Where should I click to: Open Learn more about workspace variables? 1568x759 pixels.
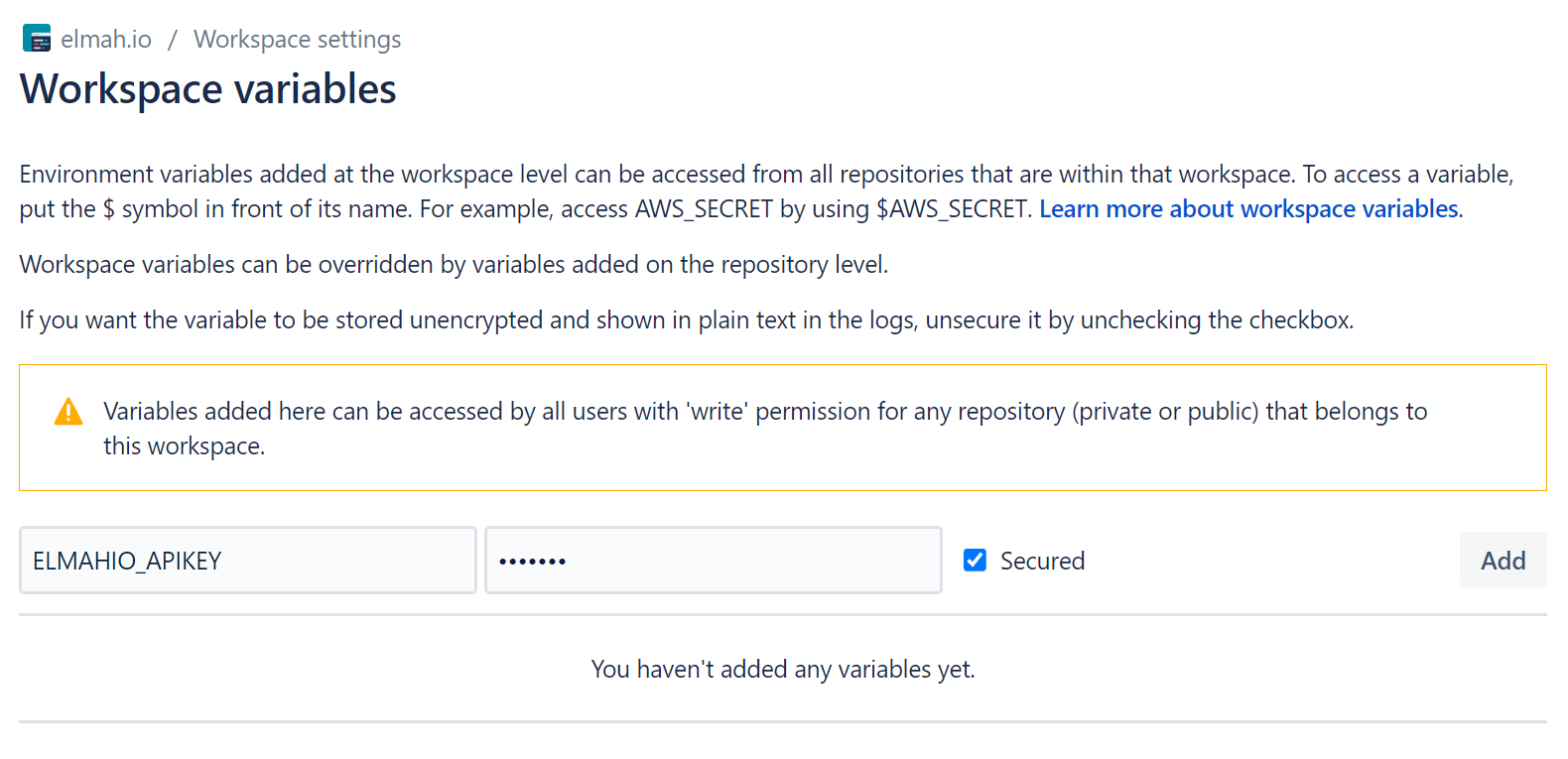[x=1248, y=208]
